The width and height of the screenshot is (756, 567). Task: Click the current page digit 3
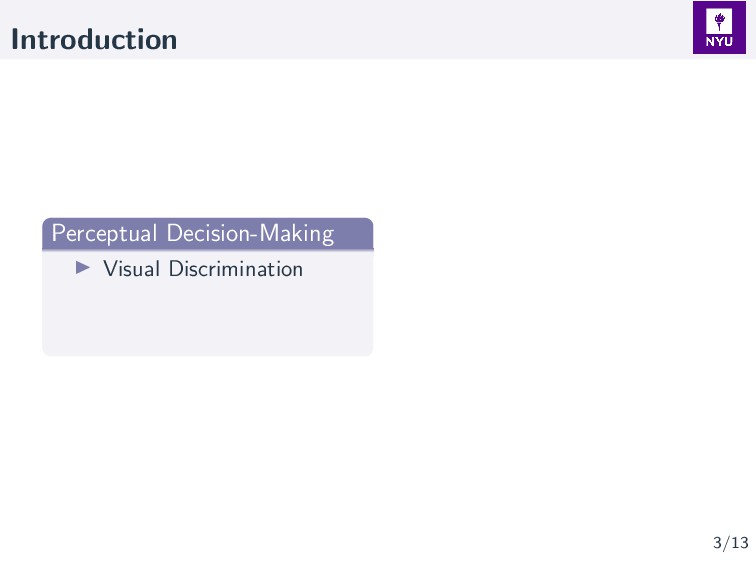[717, 543]
